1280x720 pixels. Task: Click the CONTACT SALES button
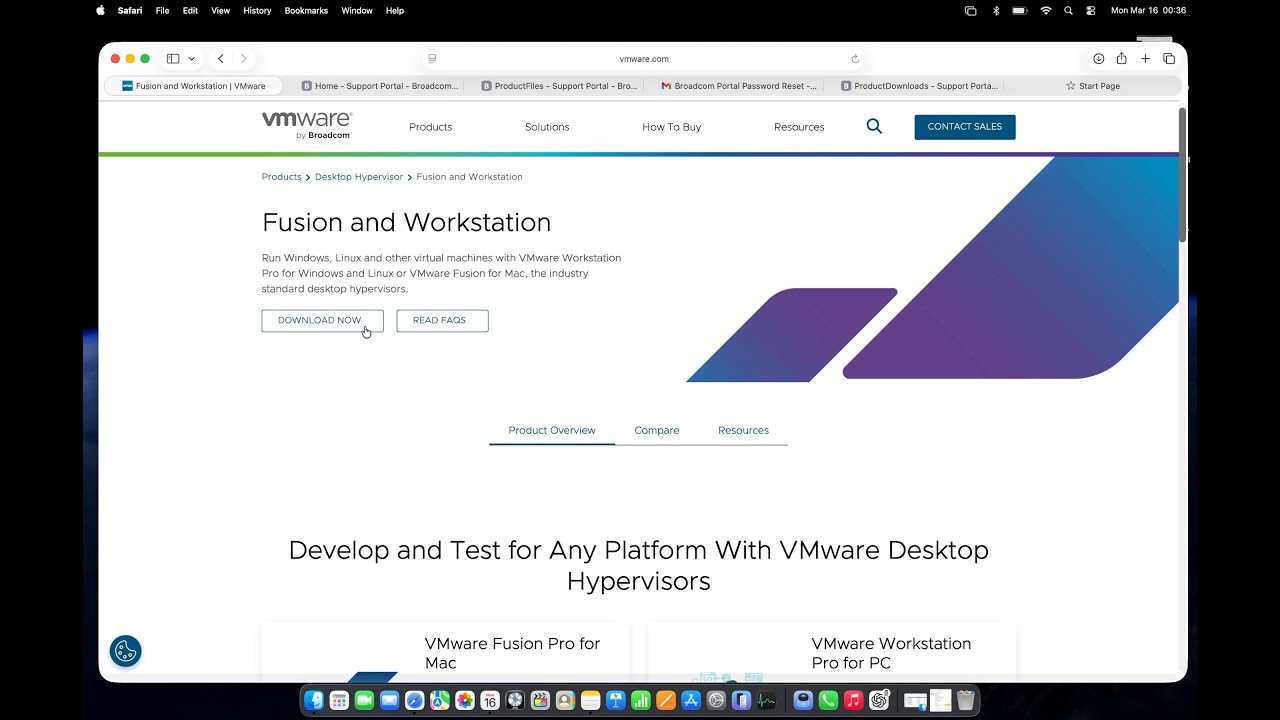(x=964, y=127)
